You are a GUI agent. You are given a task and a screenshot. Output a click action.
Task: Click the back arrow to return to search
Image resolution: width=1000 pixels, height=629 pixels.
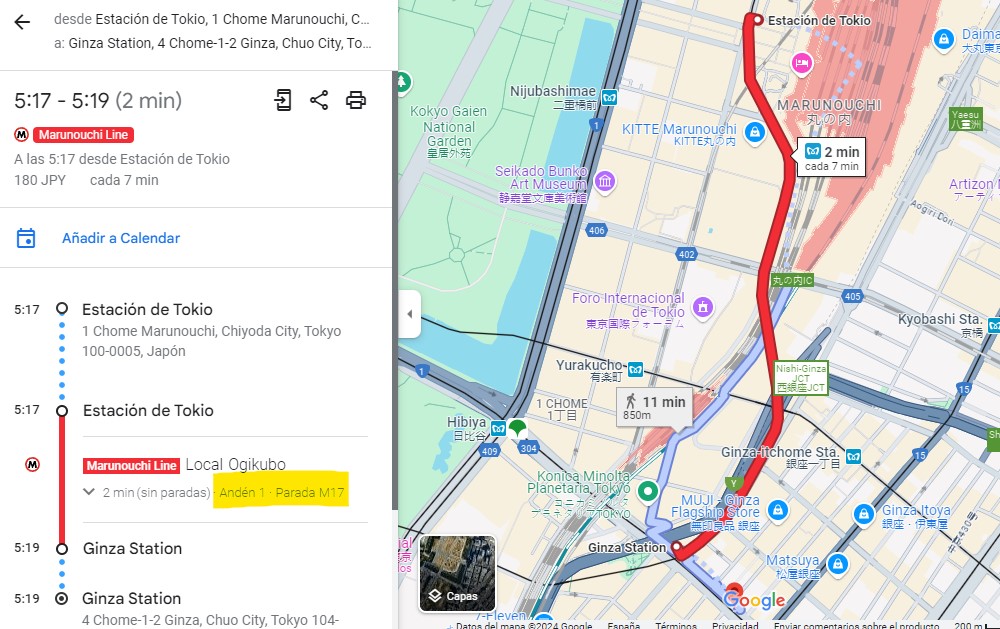pyautogui.click(x=22, y=22)
